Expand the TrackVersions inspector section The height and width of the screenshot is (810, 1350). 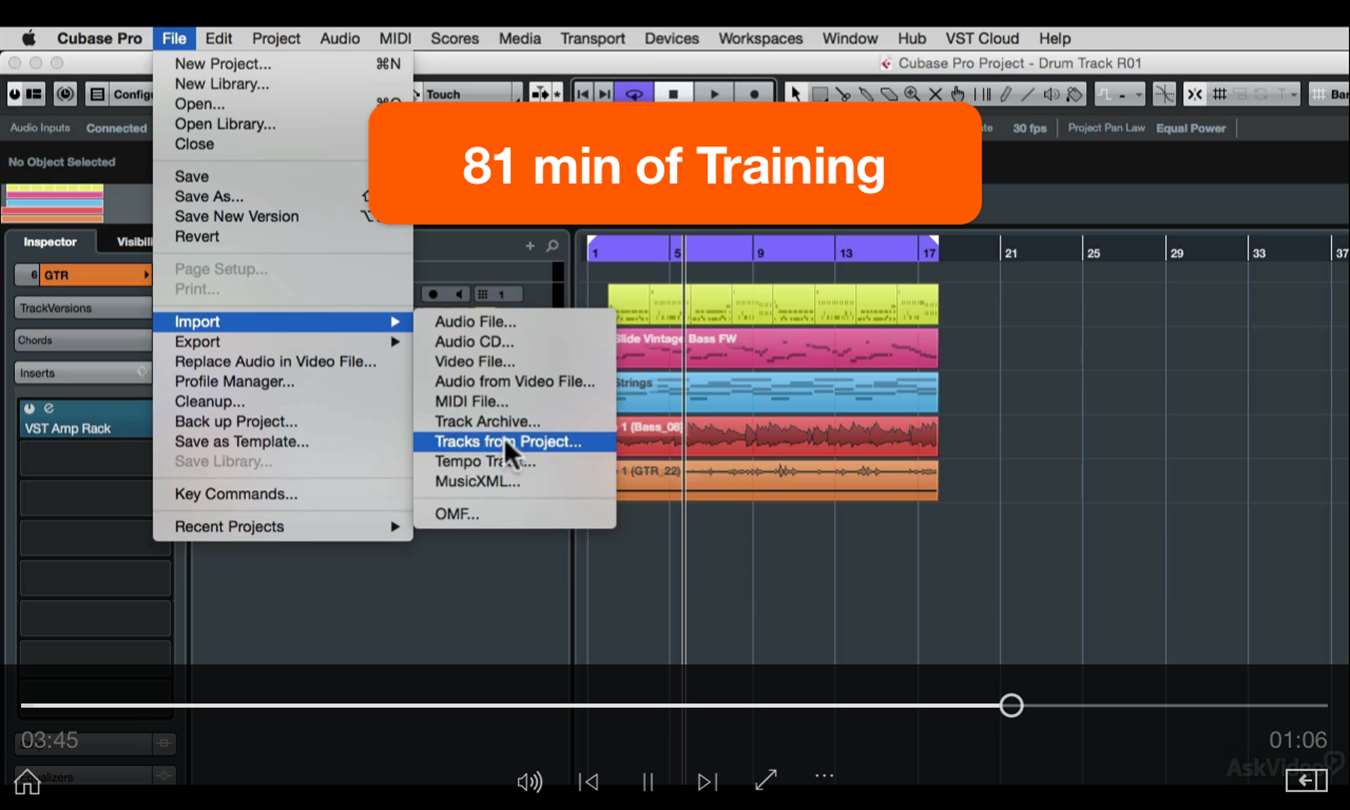(x=83, y=308)
